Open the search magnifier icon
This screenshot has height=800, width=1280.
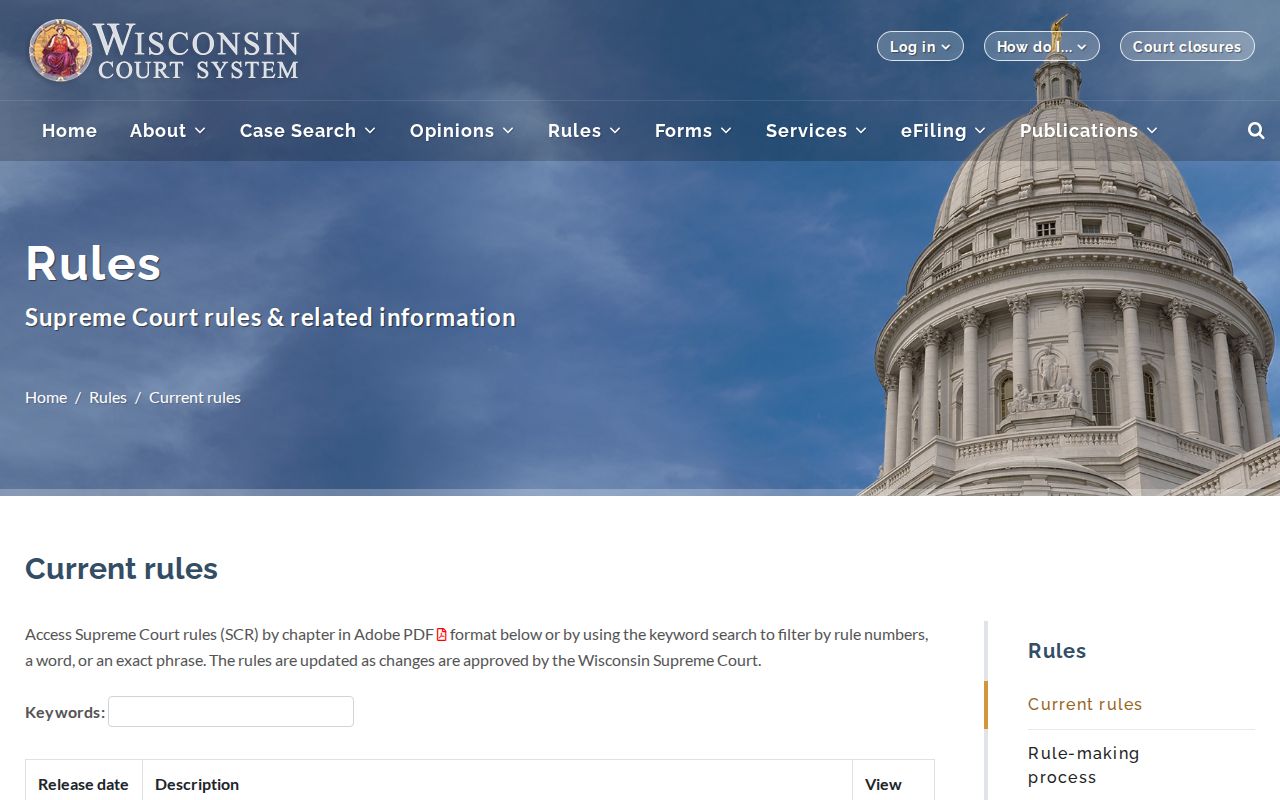[1256, 131]
